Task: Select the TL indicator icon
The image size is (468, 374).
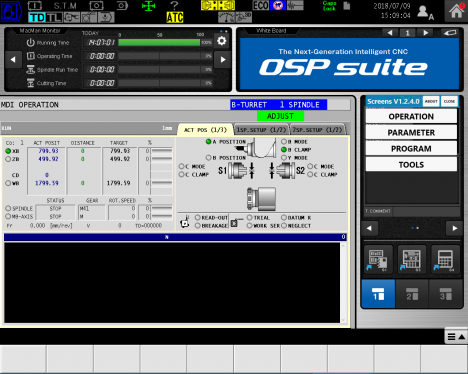Action: point(54,17)
